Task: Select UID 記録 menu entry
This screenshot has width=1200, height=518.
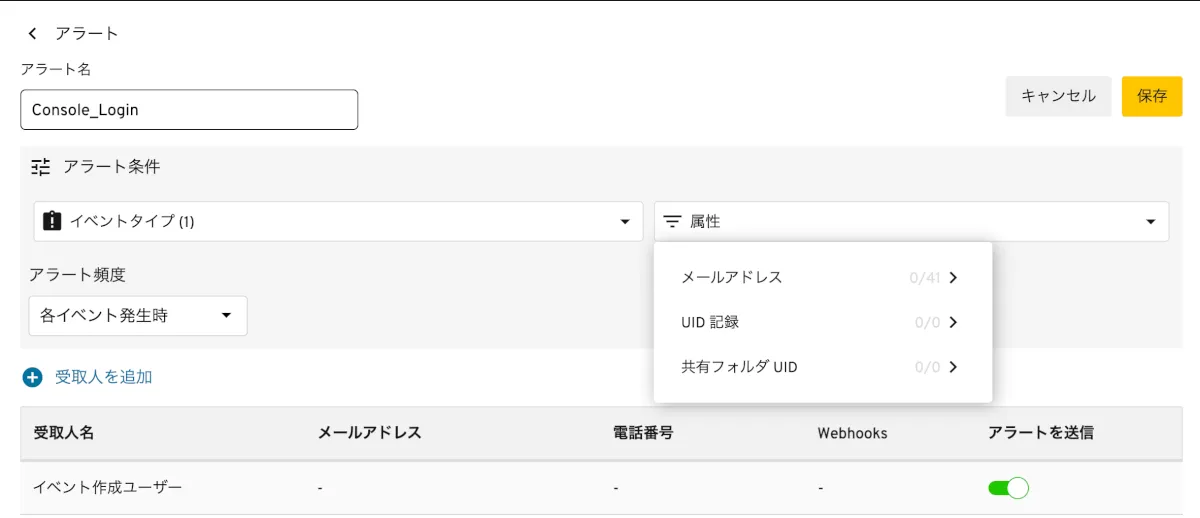Action: point(710,322)
